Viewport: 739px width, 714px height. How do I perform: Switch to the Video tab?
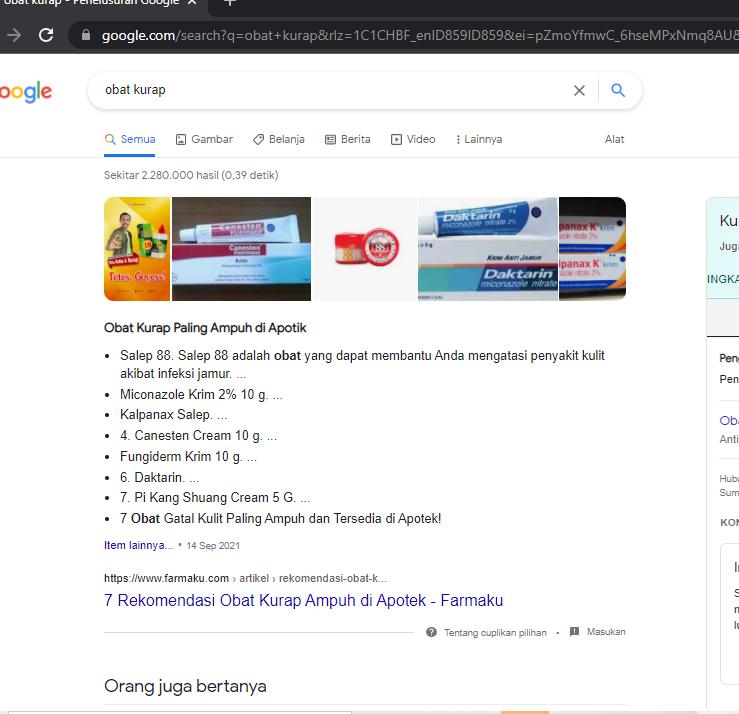(x=413, y=140)
